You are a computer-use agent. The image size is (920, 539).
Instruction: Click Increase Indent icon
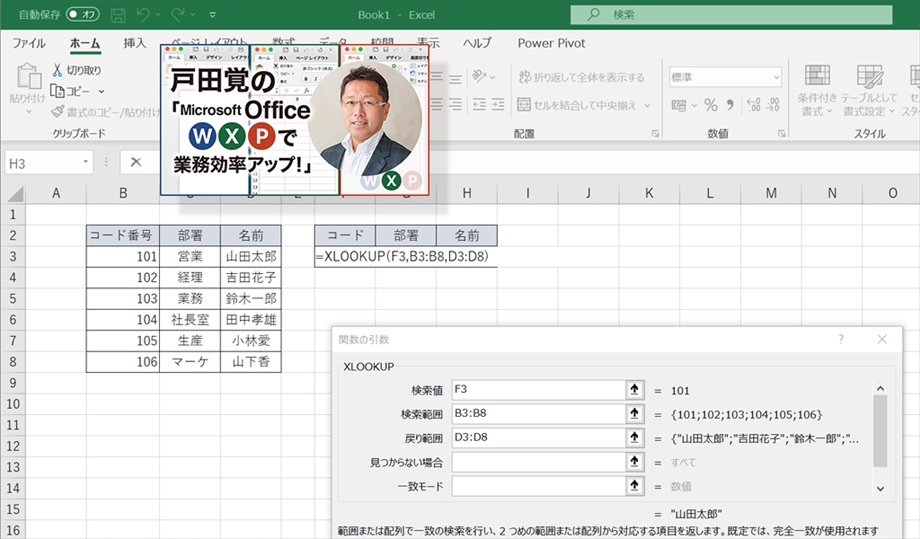[498, 104]
